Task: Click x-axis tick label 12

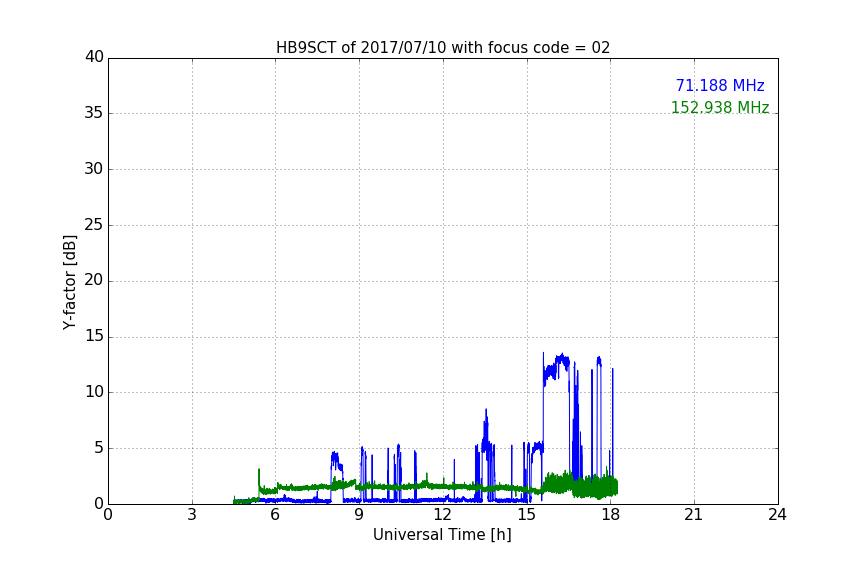Action: 443,515
